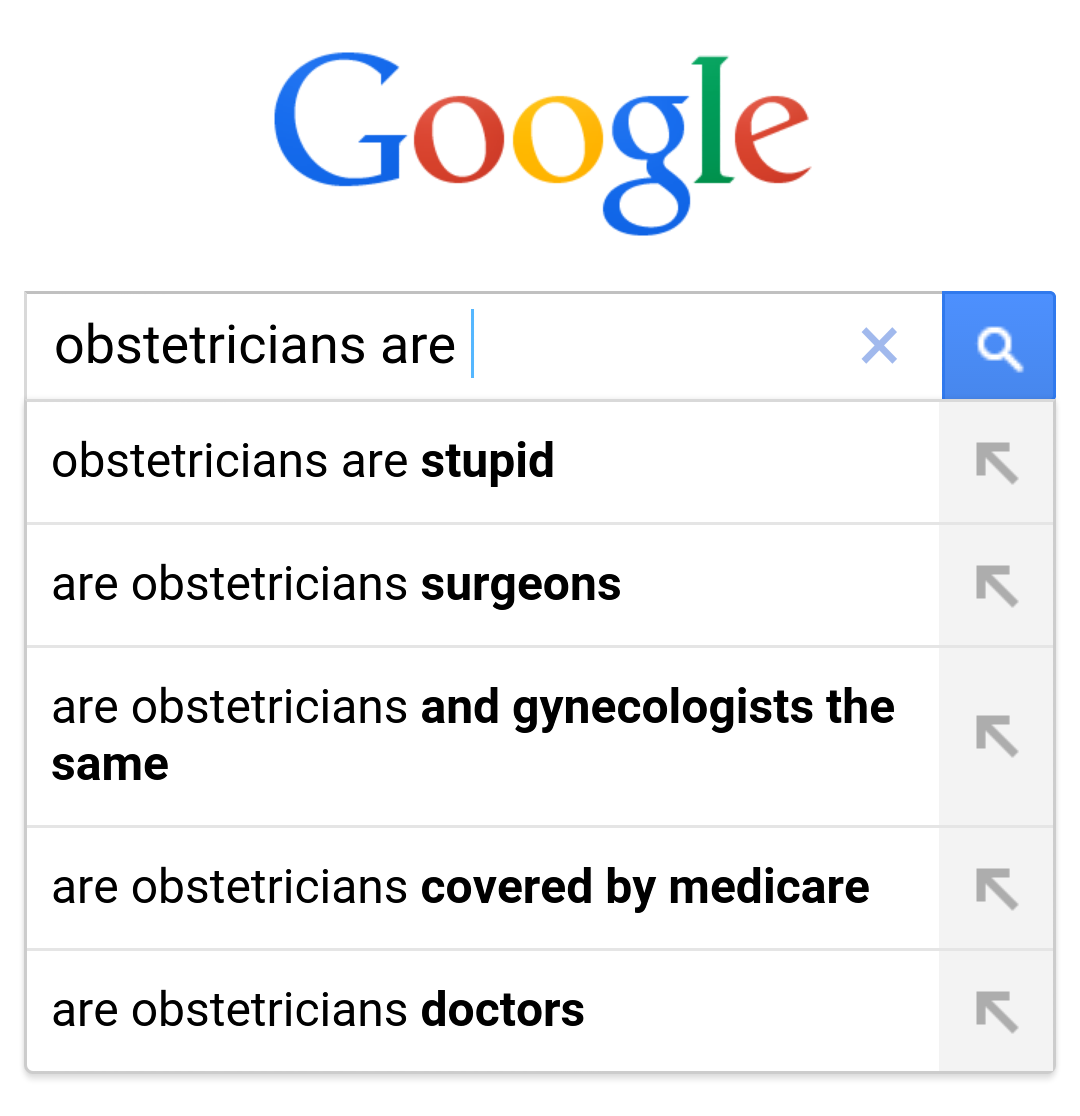Click arrow icon beside 'covered by medicare' suggestion

[996, 888]
